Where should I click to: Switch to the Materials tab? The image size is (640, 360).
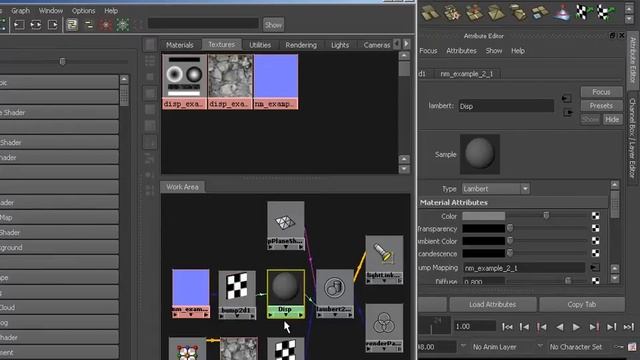pyautogui.click(x=180, y=45)
